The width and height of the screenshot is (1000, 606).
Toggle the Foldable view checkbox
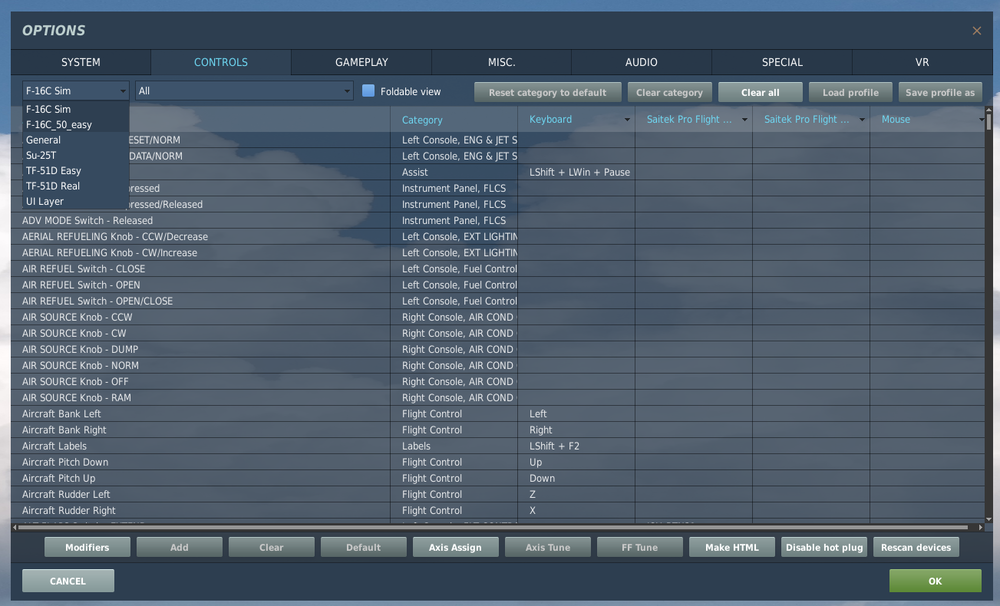click(368, 91)
